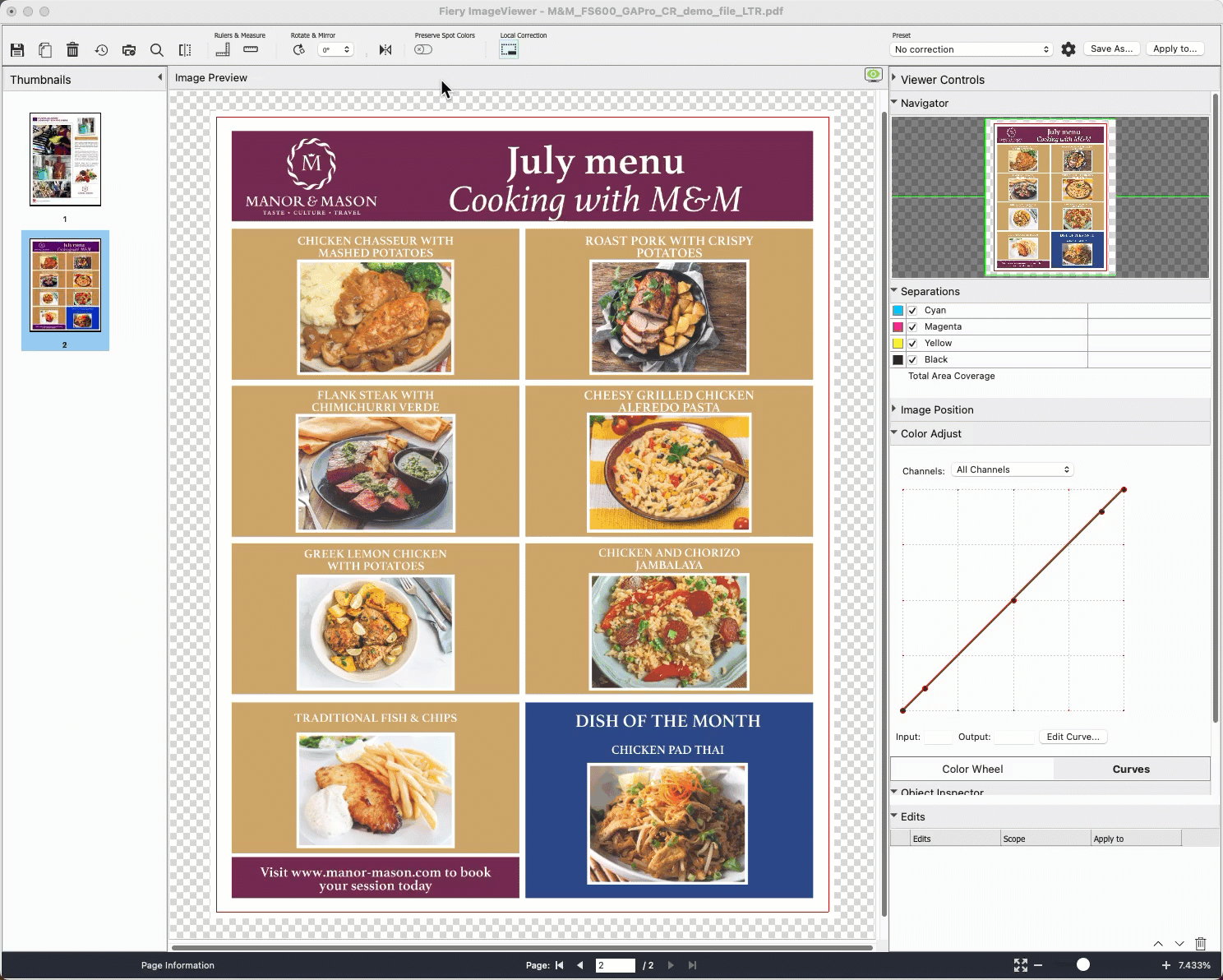Image resolution: width=1223 pixels, height=980 pixels.
Task: Switch to the Curves tab
Action: [x=1131, y=770]
